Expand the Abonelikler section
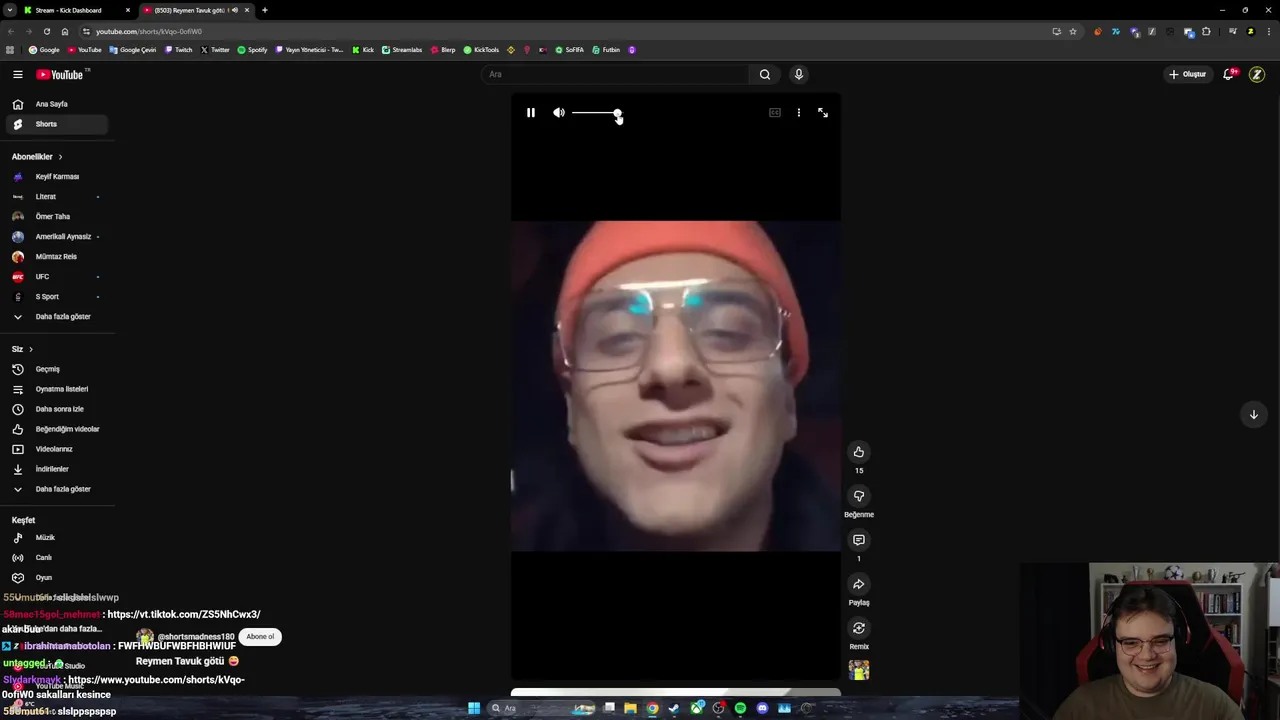 point(37,157)
